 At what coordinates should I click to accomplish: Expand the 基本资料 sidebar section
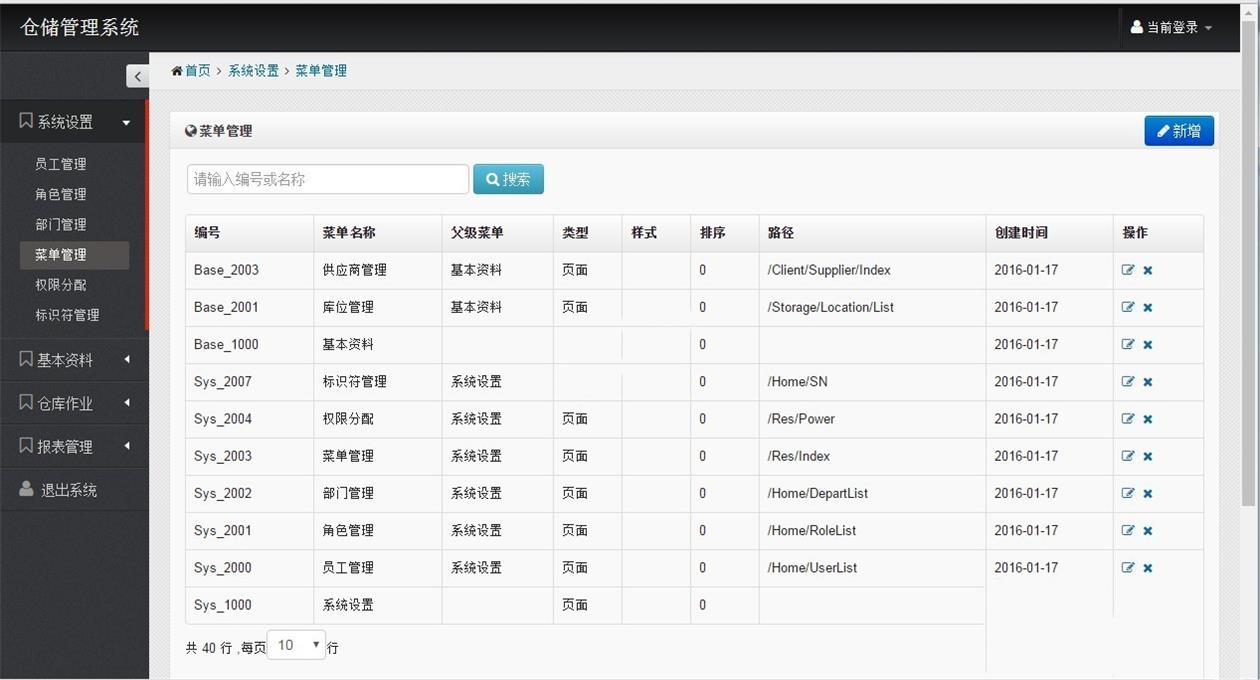click(x=75, y=360)
